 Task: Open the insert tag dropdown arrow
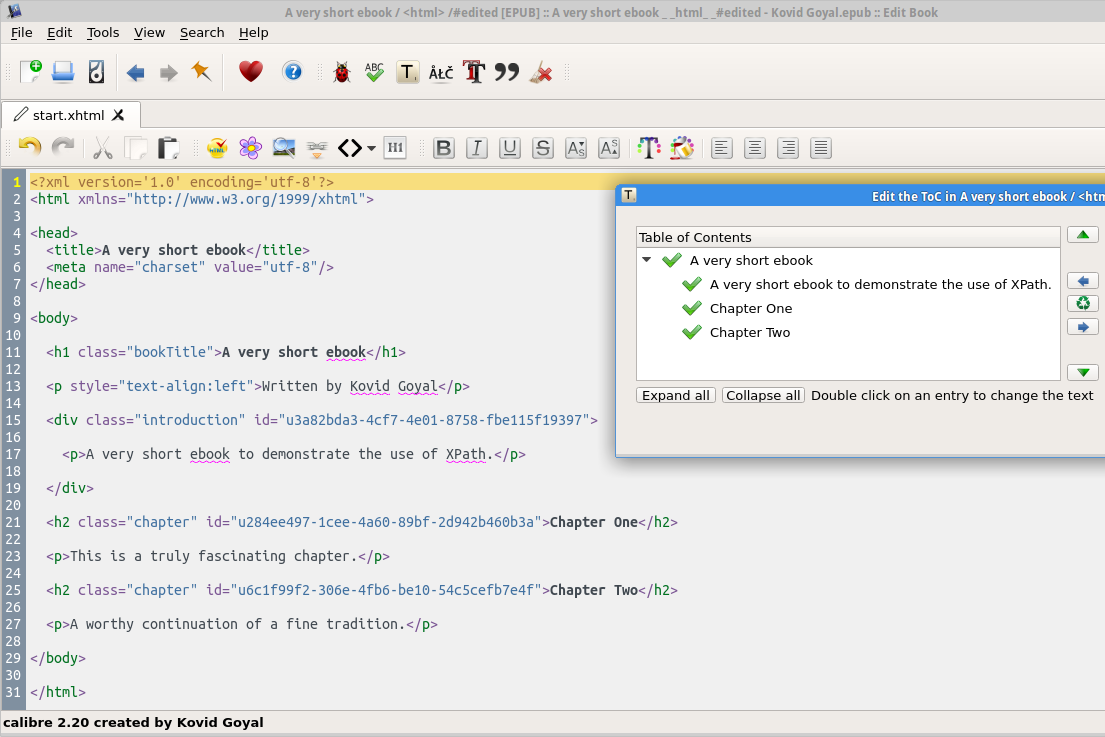[372, 149]
